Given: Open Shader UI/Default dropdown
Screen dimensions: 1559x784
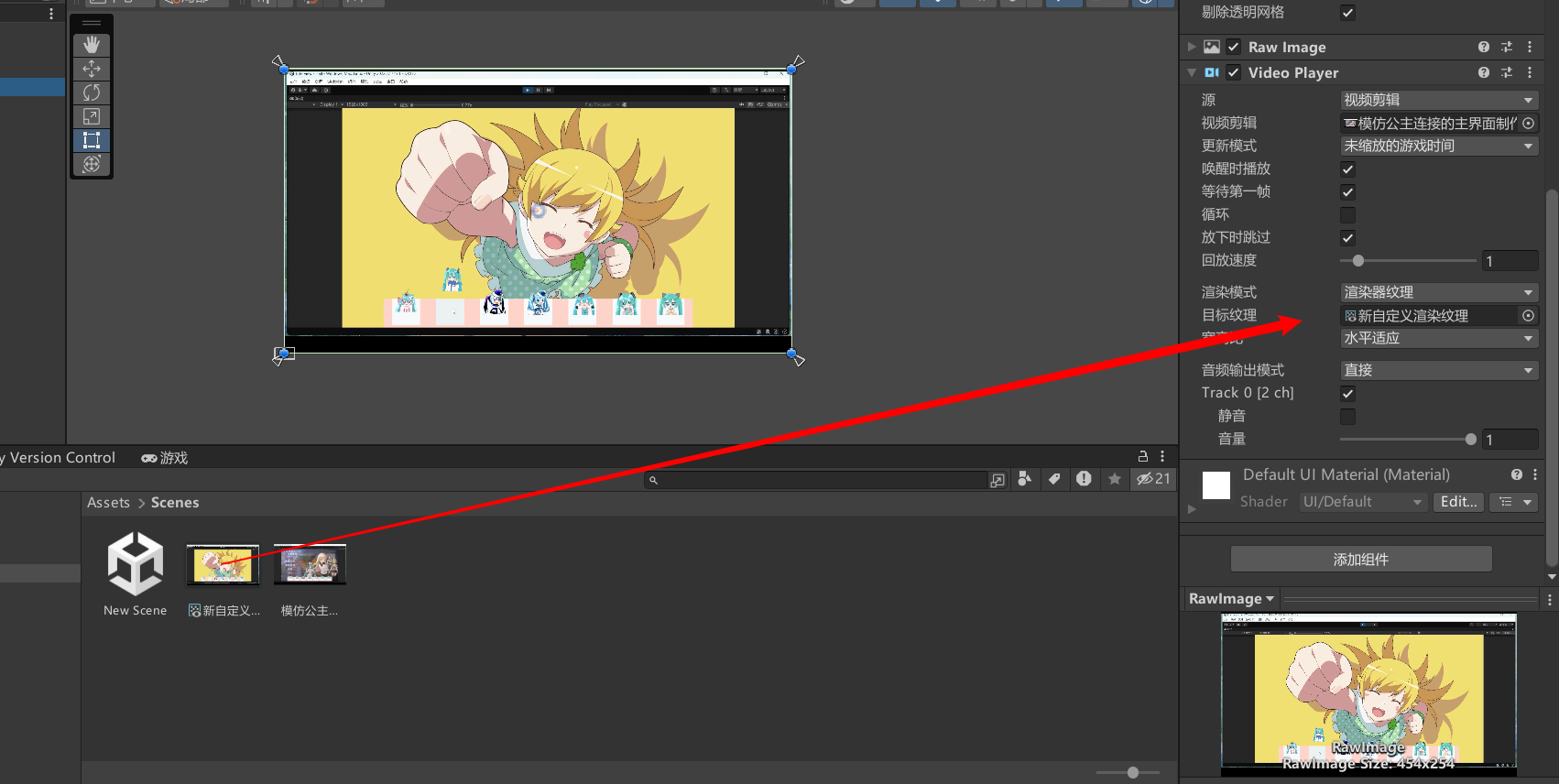Looking at the screenshot, I should click(1363, 502).
